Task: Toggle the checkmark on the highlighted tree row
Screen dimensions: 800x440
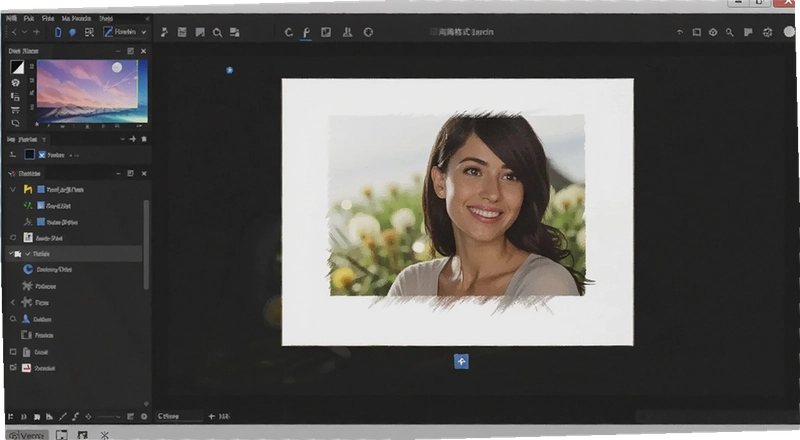Action: click(28, 254)
